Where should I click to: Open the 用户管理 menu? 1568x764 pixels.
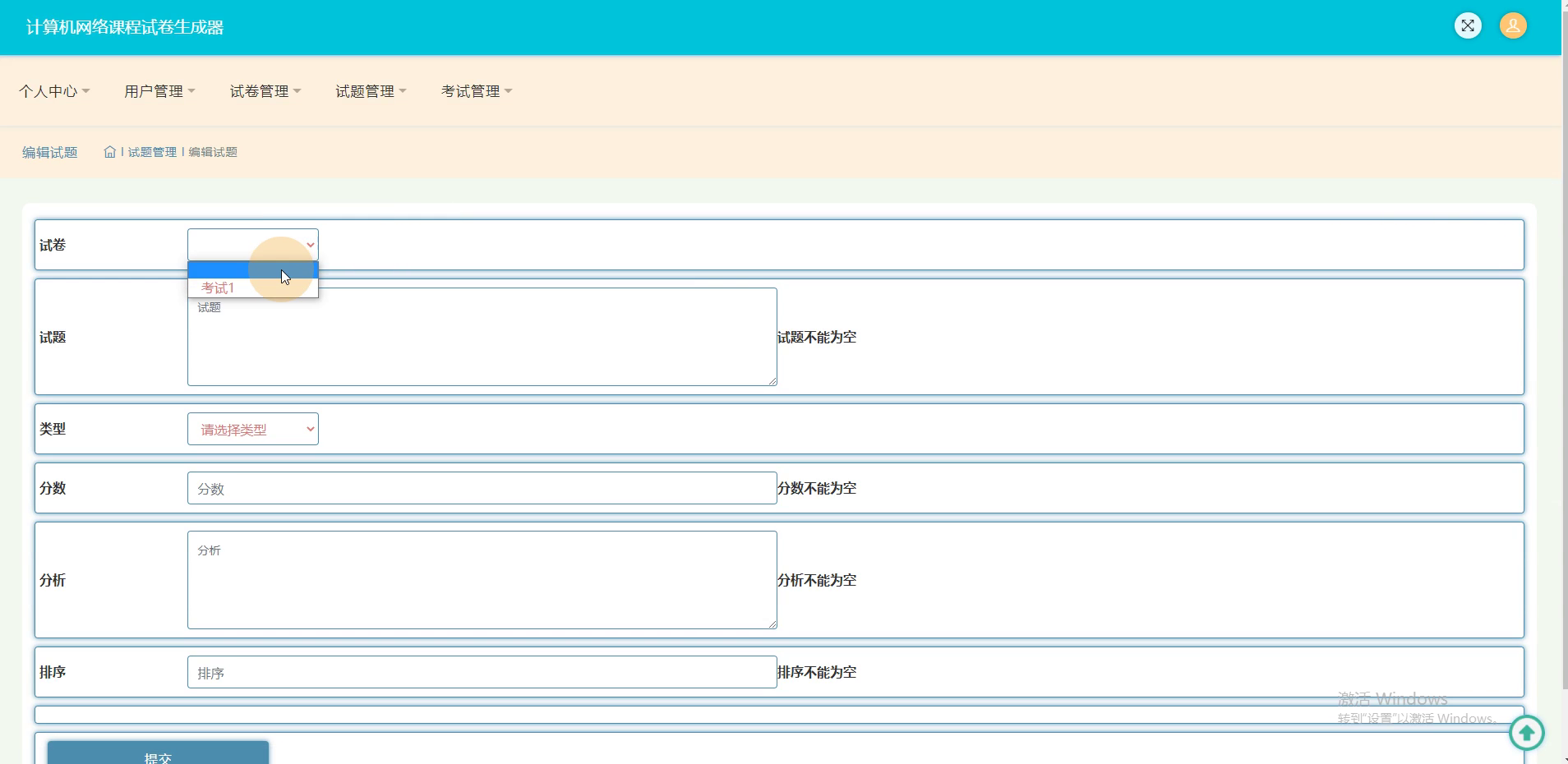click(x=159, y=91)
